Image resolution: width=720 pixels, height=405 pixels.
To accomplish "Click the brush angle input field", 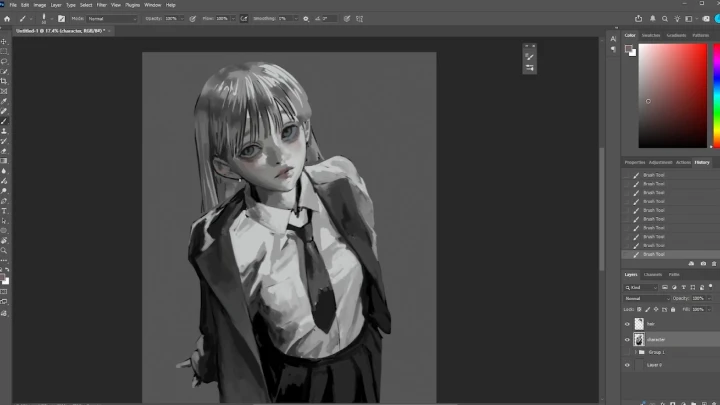I will click(328, 19).
